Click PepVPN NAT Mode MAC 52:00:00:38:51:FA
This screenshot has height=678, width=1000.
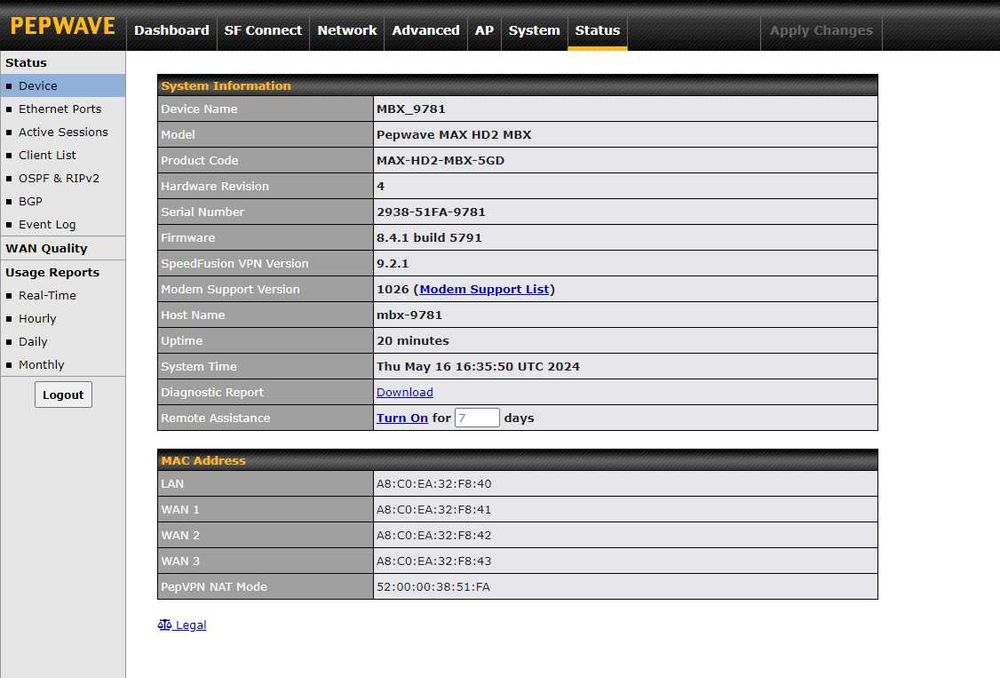tap(433, 587)
